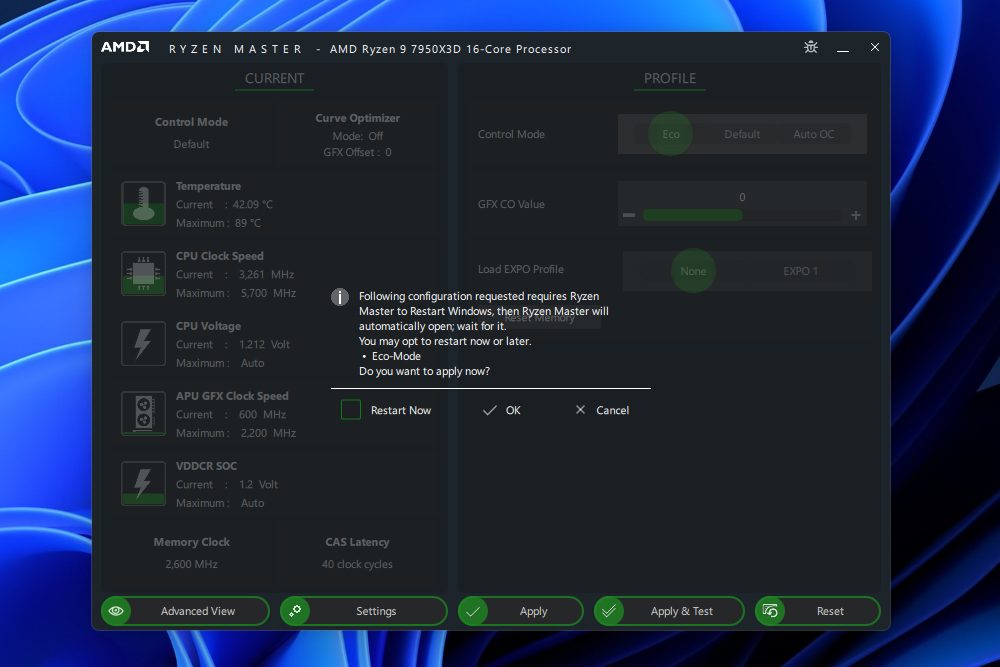Screen dimensions: 1000x667
Task: Click the CPU Clock Speed chip icon
Action: [x=143, y=274]
